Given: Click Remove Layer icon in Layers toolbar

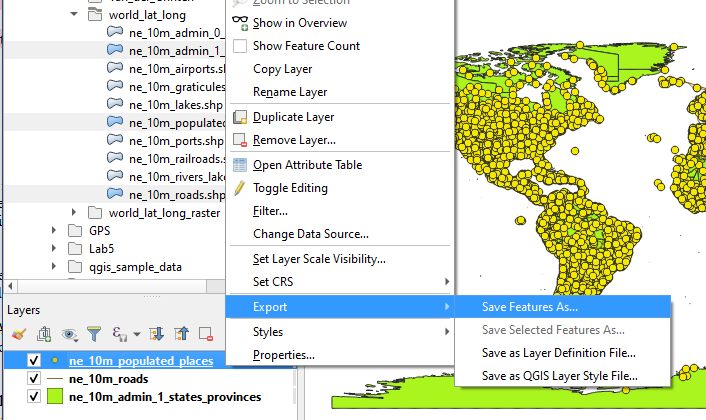Looking at the screenshot, I should [206, 334].
